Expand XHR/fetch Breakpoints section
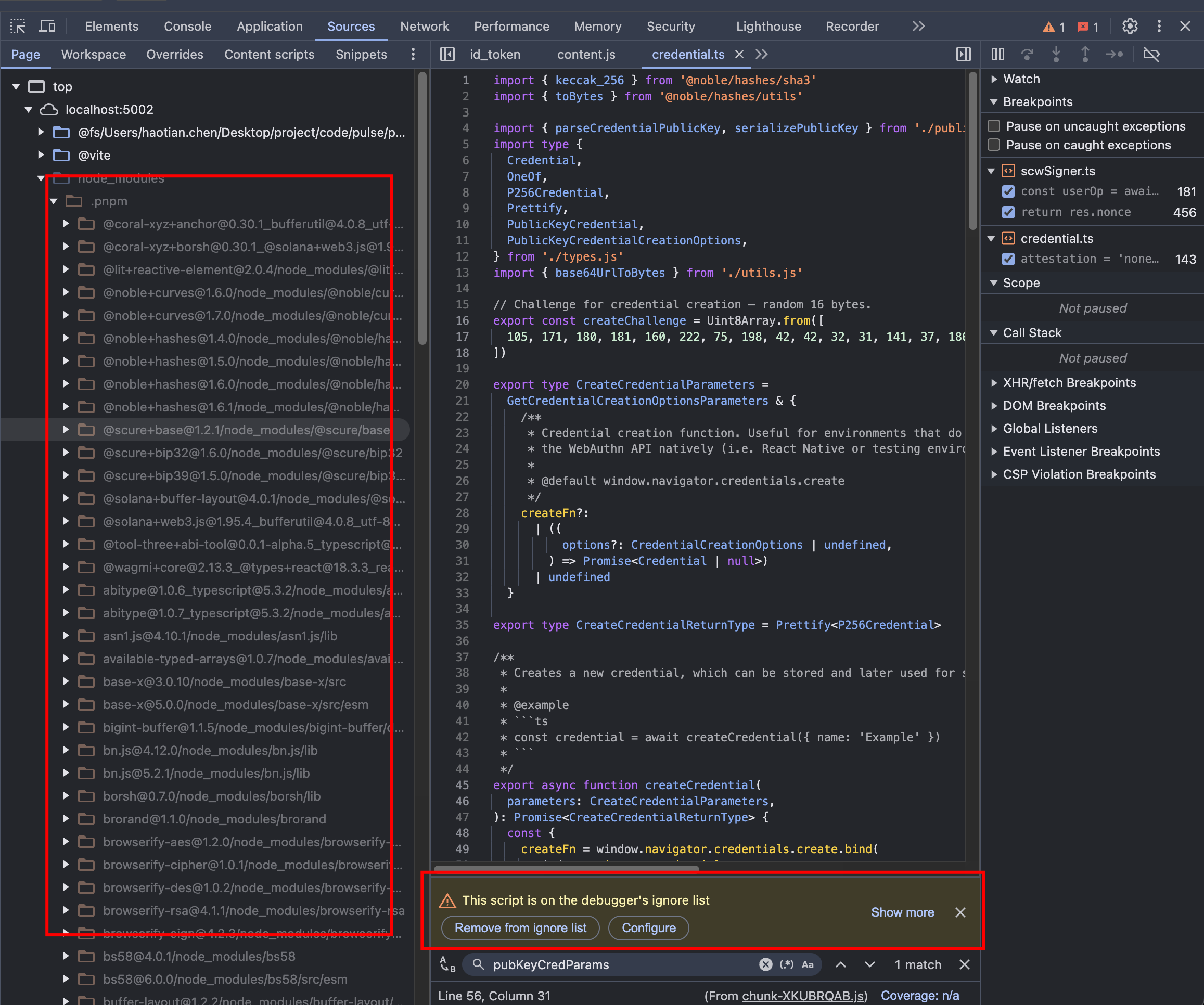This screenshot has height=1005, width=1204. [x=994, y=383]
